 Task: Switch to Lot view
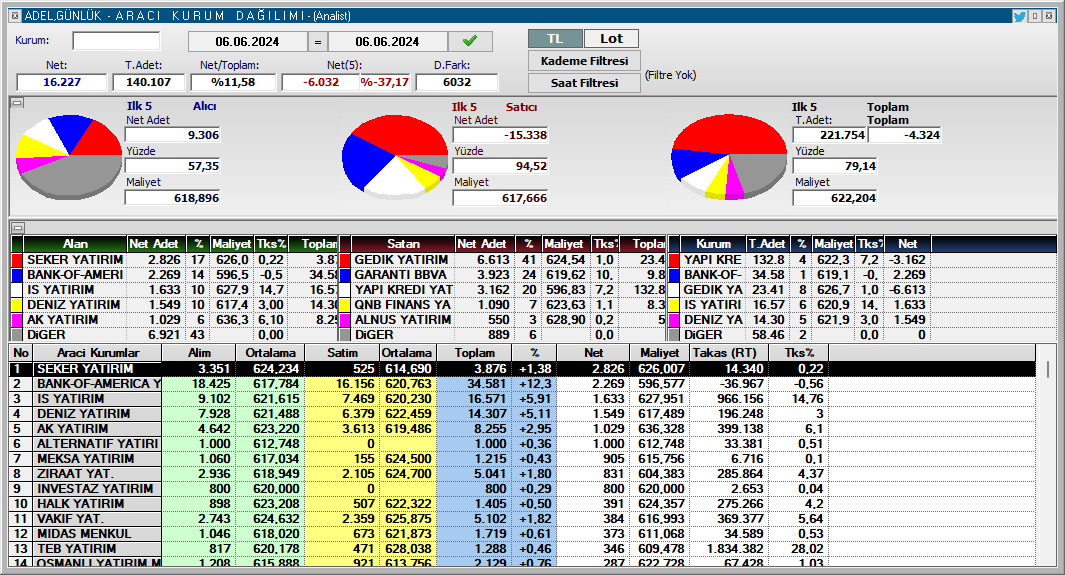611,39
